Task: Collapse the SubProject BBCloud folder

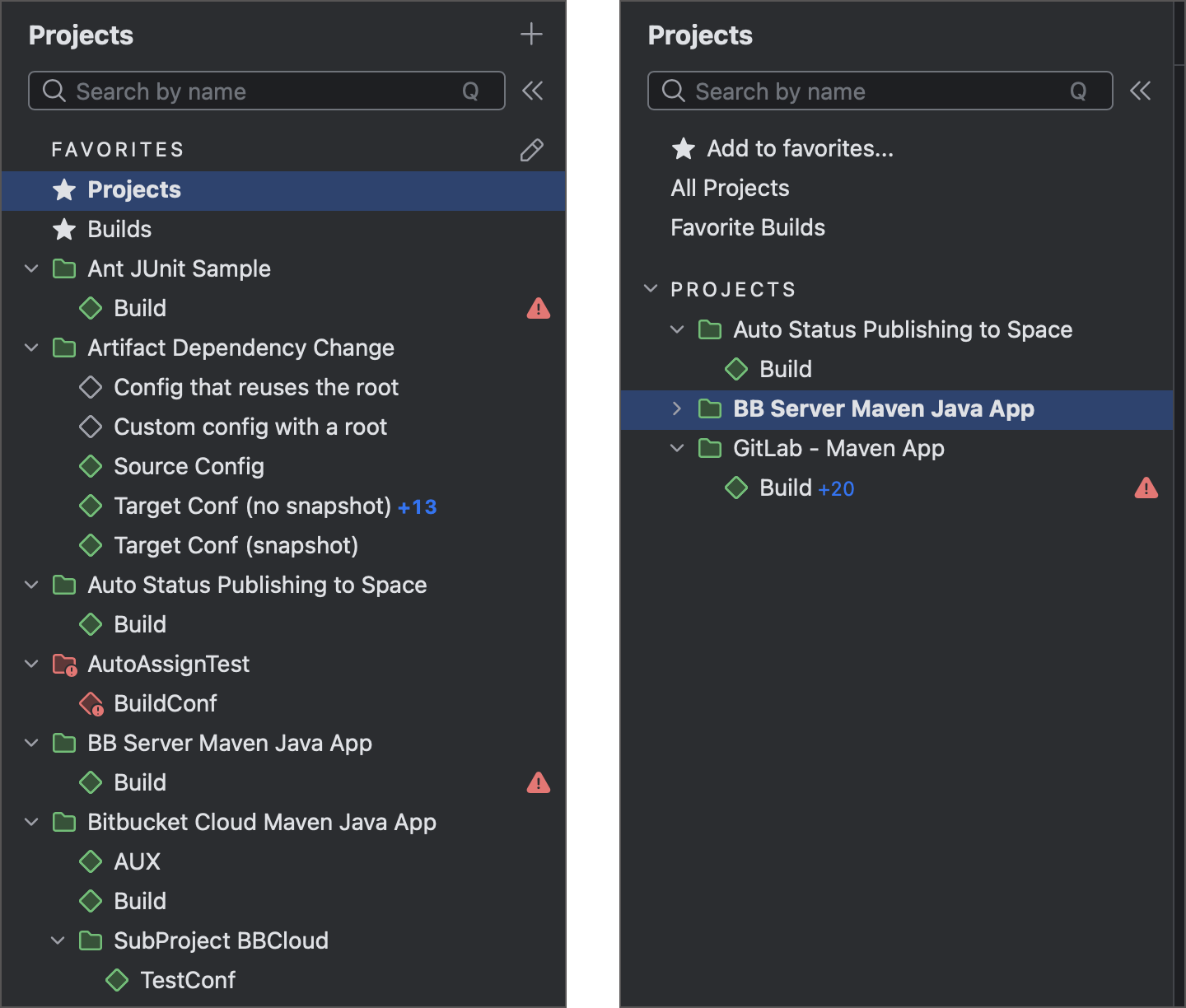Action: tap(58, 940)
